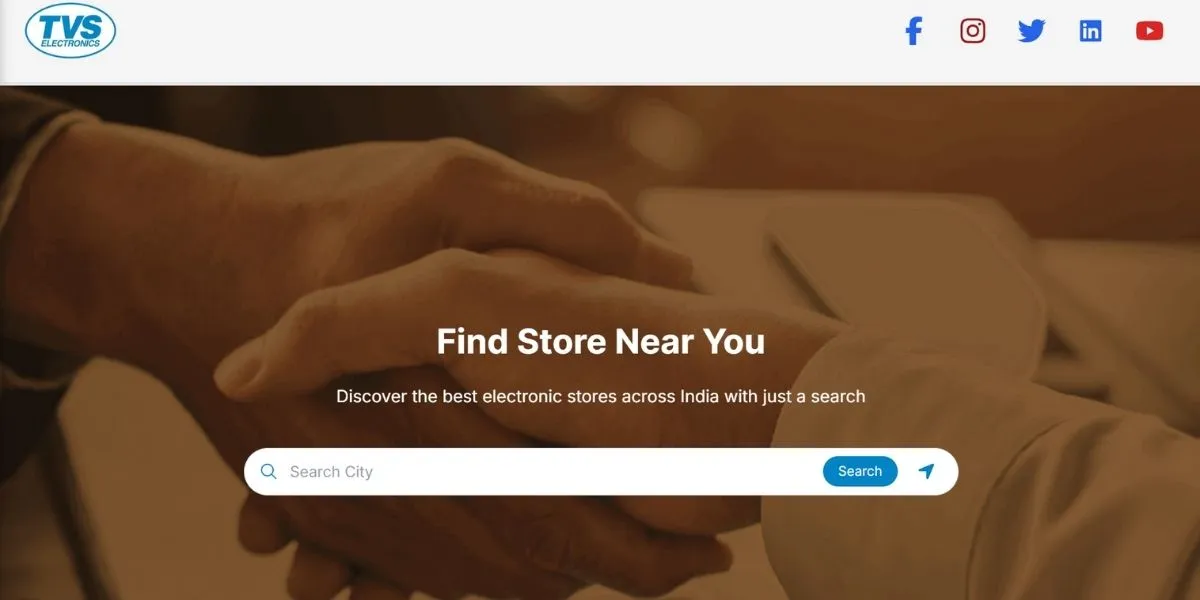The width and height of the screenshot is (1200, 600).
Task: Click the 'Search City' placeholder text
Action: (331, 472)
